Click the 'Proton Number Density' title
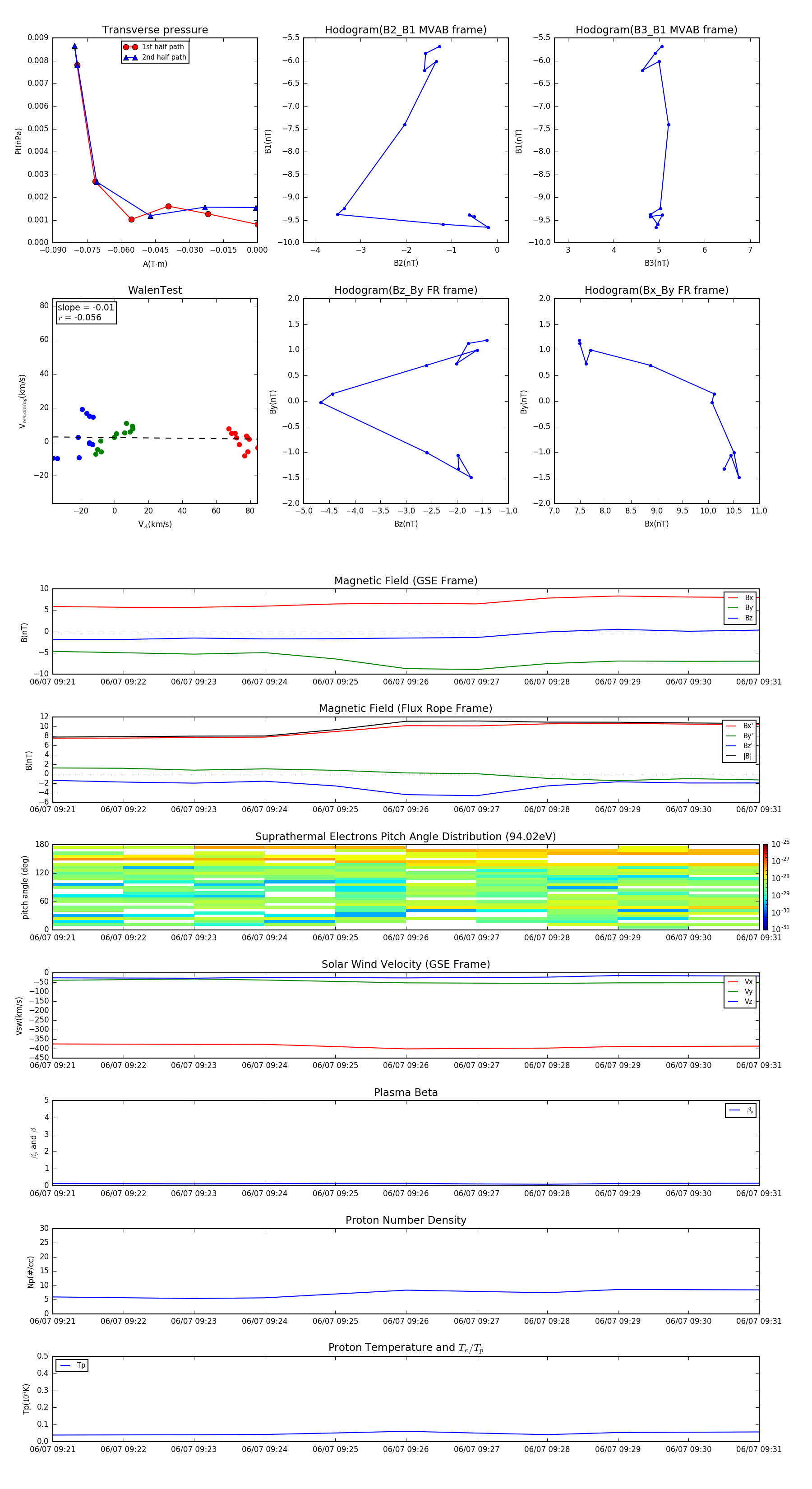The height and width of the screenshot is (1489, 812). (x=406, y=1220)
